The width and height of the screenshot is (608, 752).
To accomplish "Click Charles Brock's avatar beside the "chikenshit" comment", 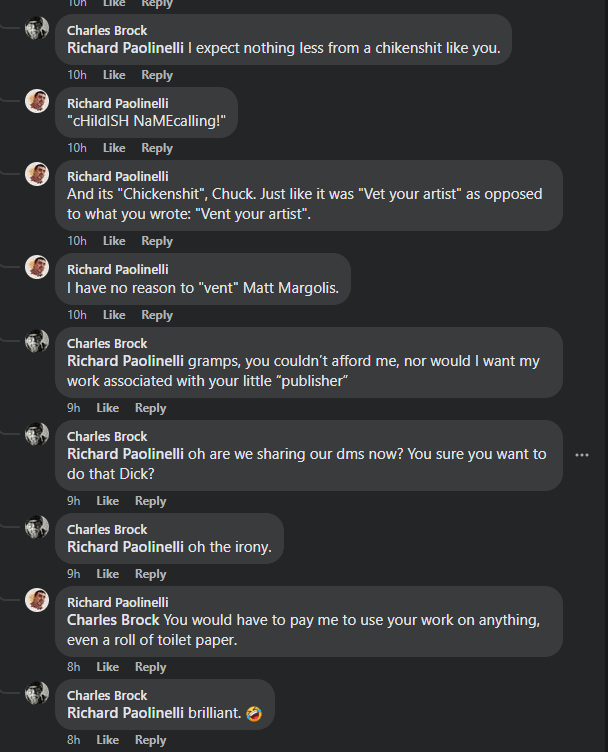I will [37, 28].
